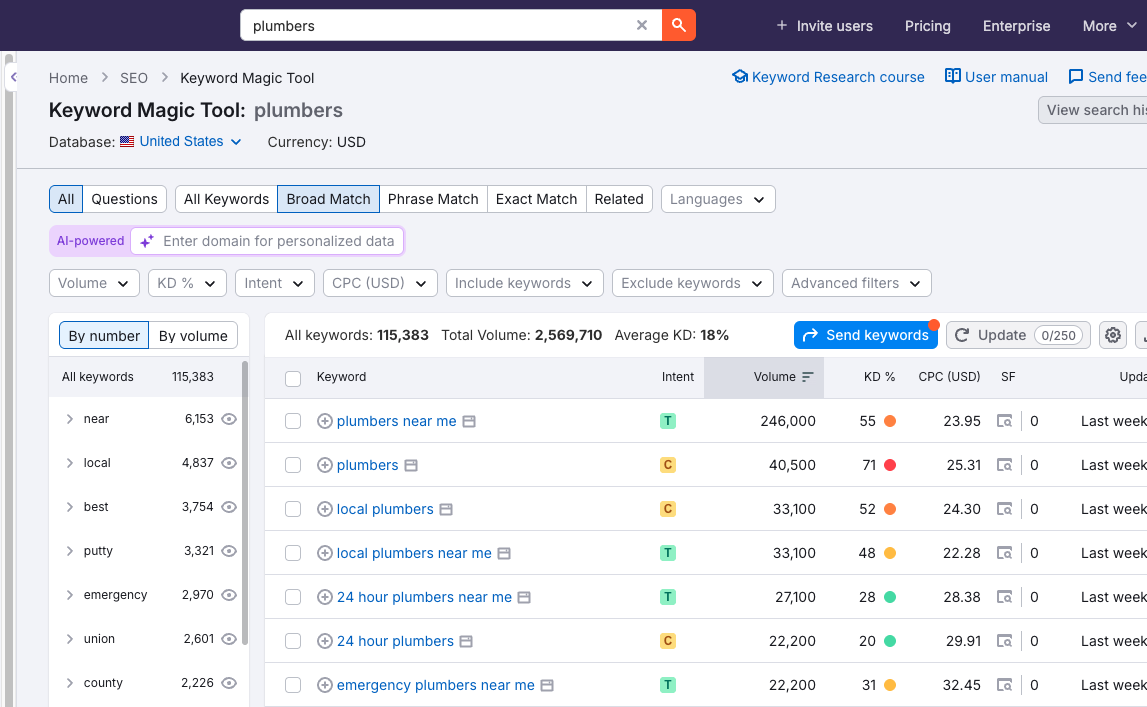Switch groups to By volume

tap(193, 336)
